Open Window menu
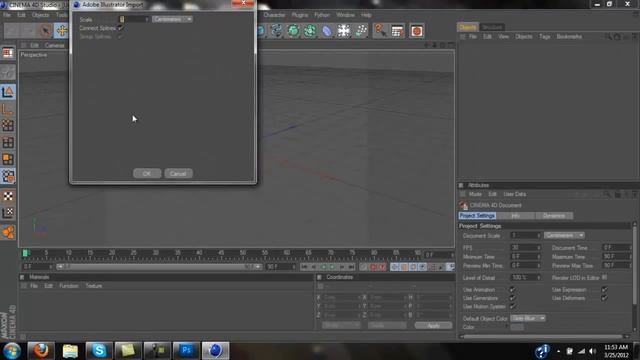Image resolution: width=640 pixels, height=360 pixels. click(345, 15)
